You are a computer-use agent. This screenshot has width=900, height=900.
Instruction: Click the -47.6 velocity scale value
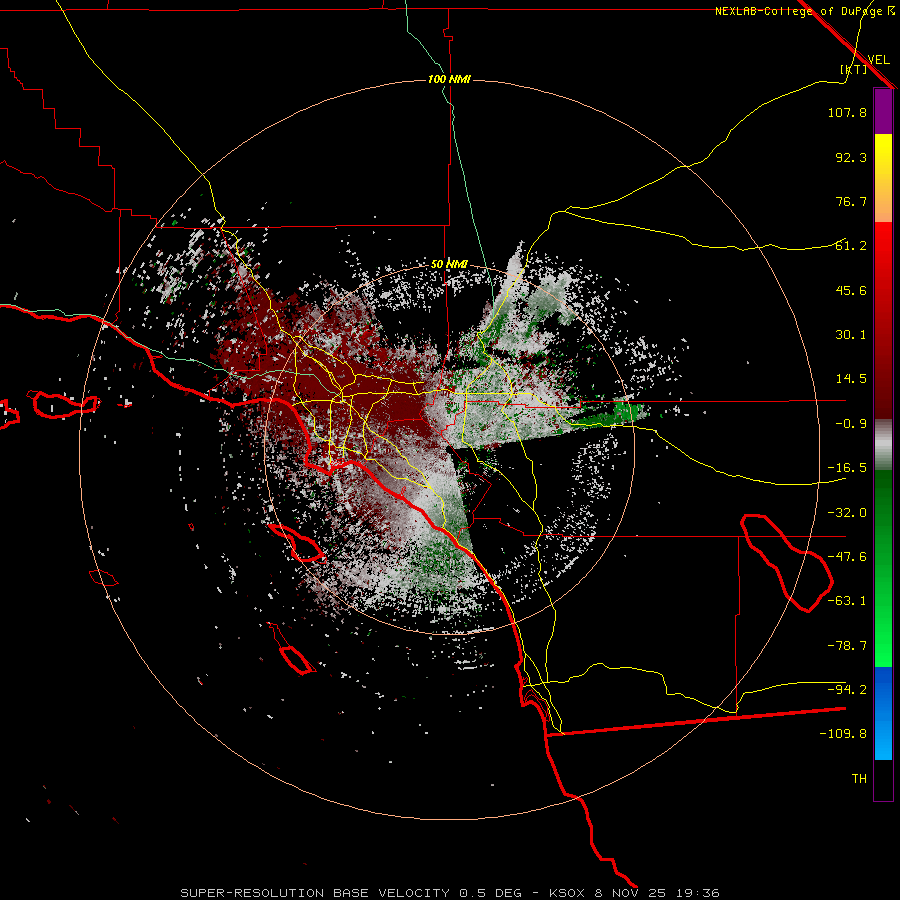point(847,557)
